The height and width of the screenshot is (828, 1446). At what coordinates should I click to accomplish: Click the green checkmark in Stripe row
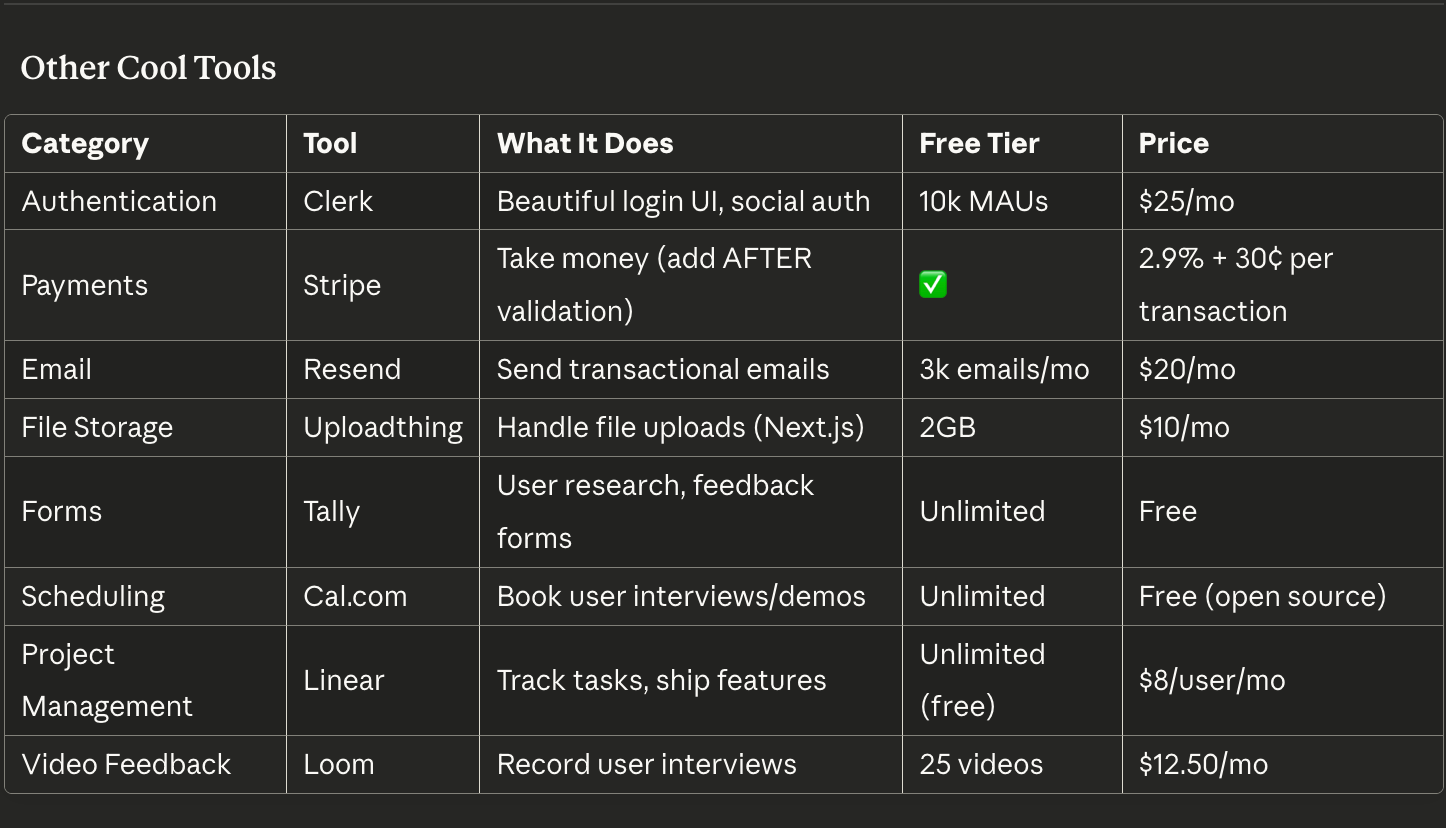point(933,285)
